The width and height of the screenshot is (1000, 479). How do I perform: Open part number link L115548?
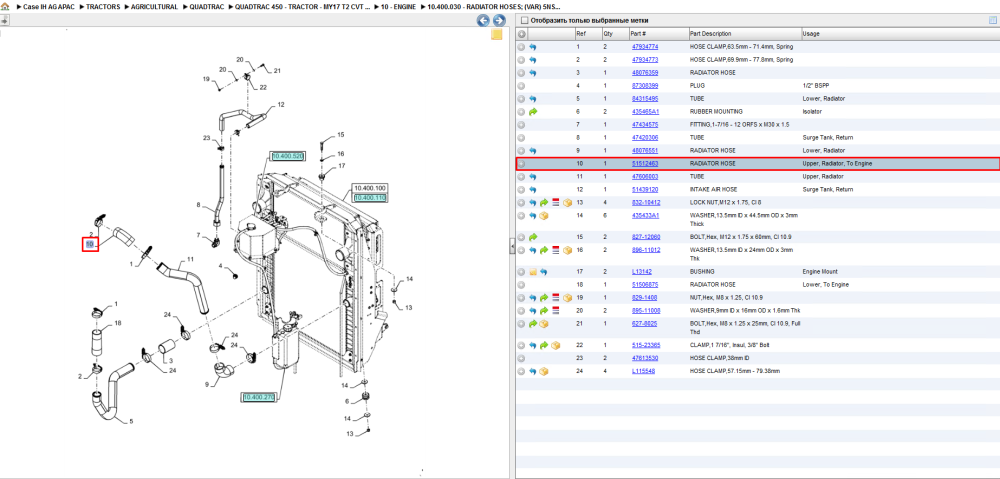point(643,371)
